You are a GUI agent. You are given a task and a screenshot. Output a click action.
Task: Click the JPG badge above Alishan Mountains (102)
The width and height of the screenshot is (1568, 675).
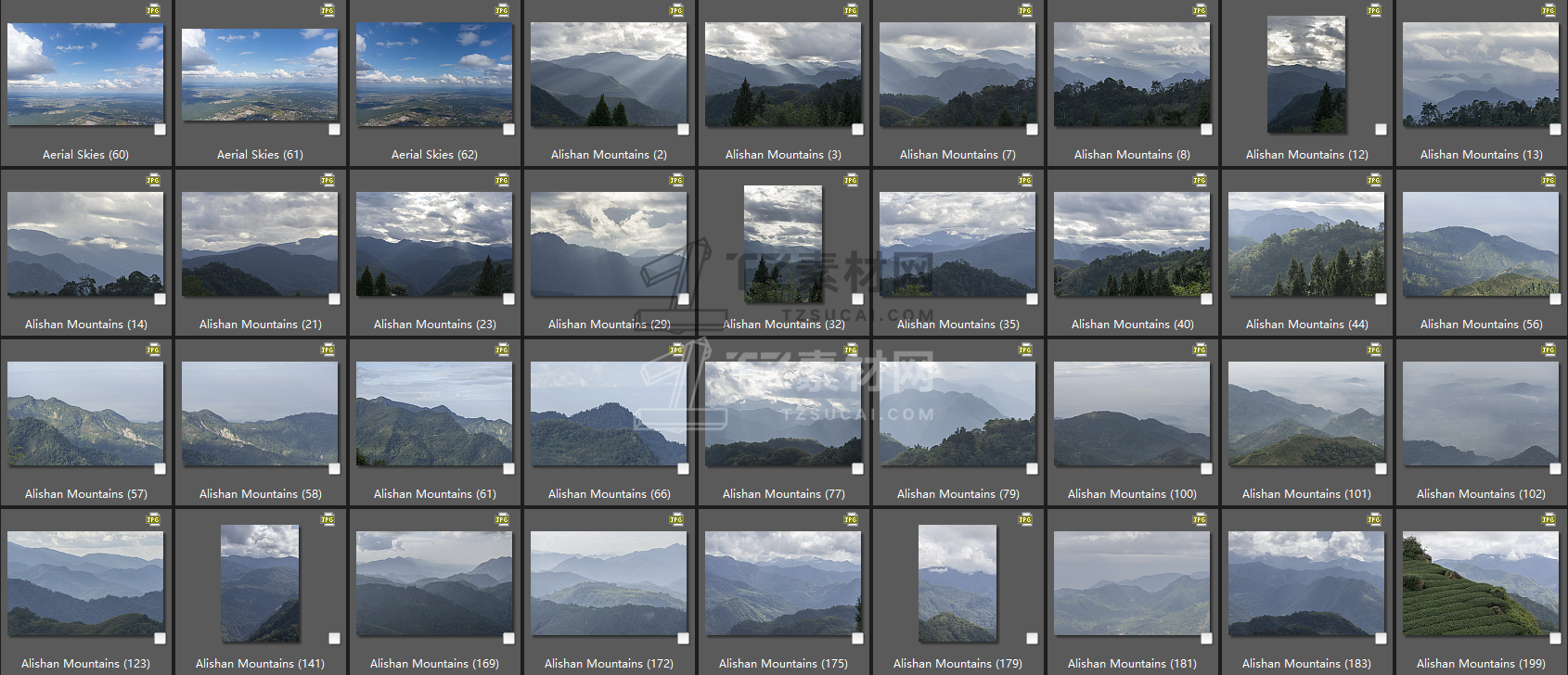1549,350
